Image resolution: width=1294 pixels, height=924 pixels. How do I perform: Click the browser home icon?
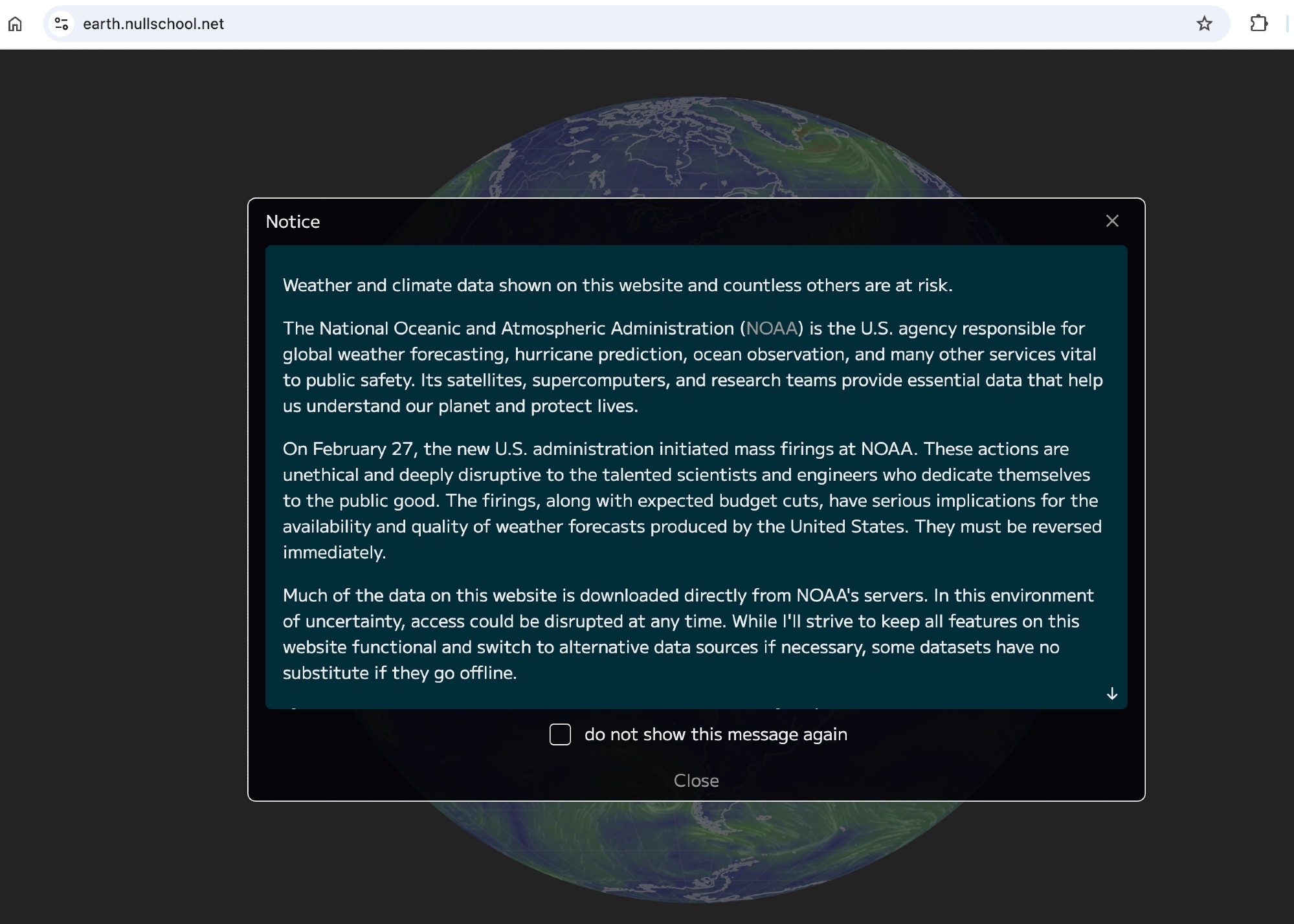coord(15,24)
